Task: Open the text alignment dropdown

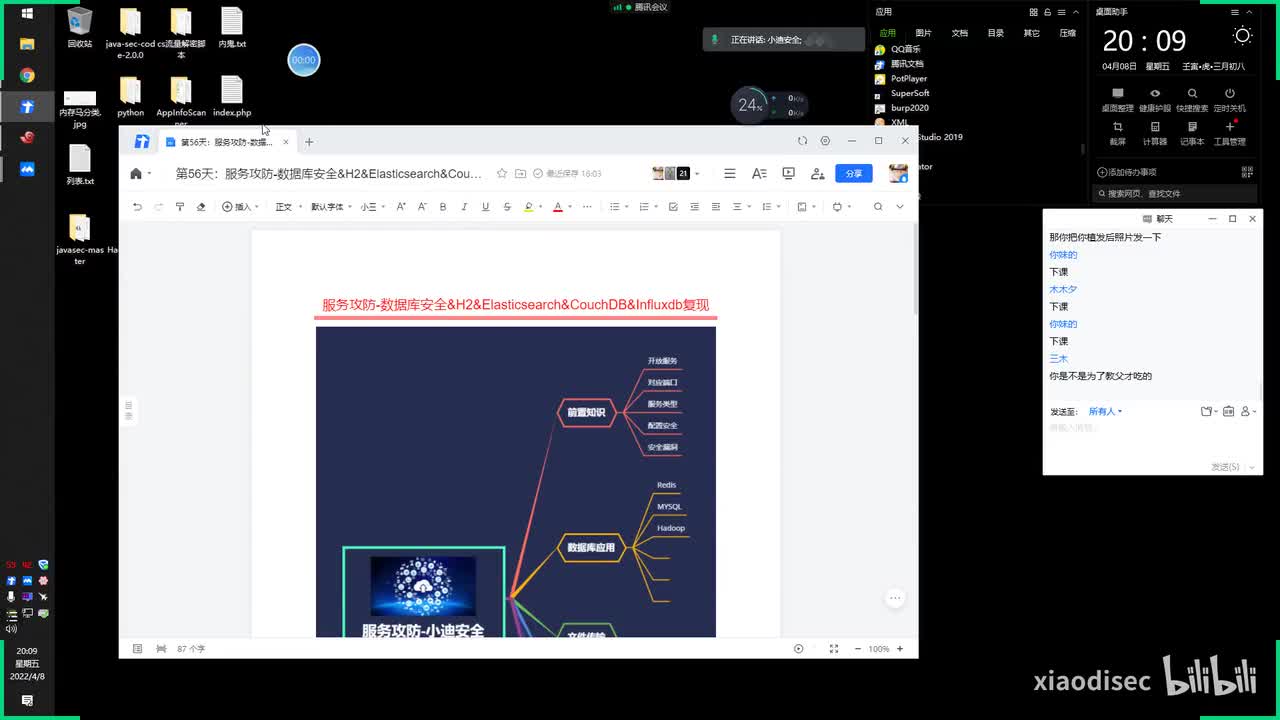Action: (x=740, y=207)
